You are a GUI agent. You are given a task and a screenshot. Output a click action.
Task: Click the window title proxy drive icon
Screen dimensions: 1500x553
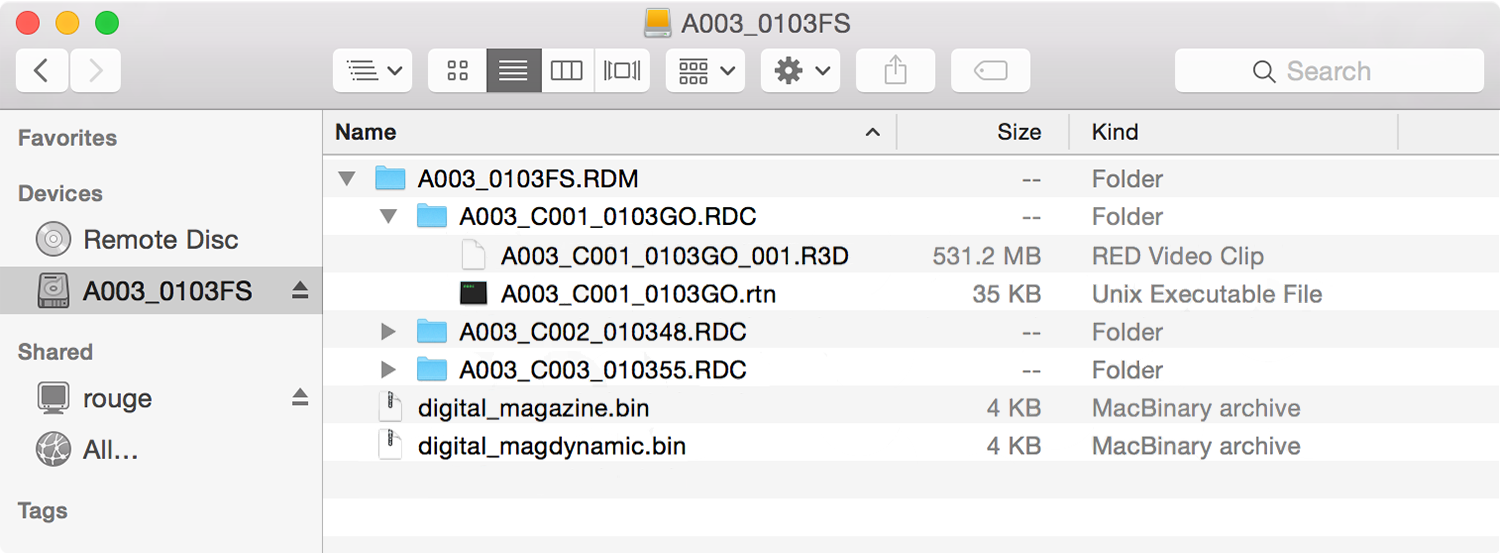pyautogui.click(x=657, y=22)
